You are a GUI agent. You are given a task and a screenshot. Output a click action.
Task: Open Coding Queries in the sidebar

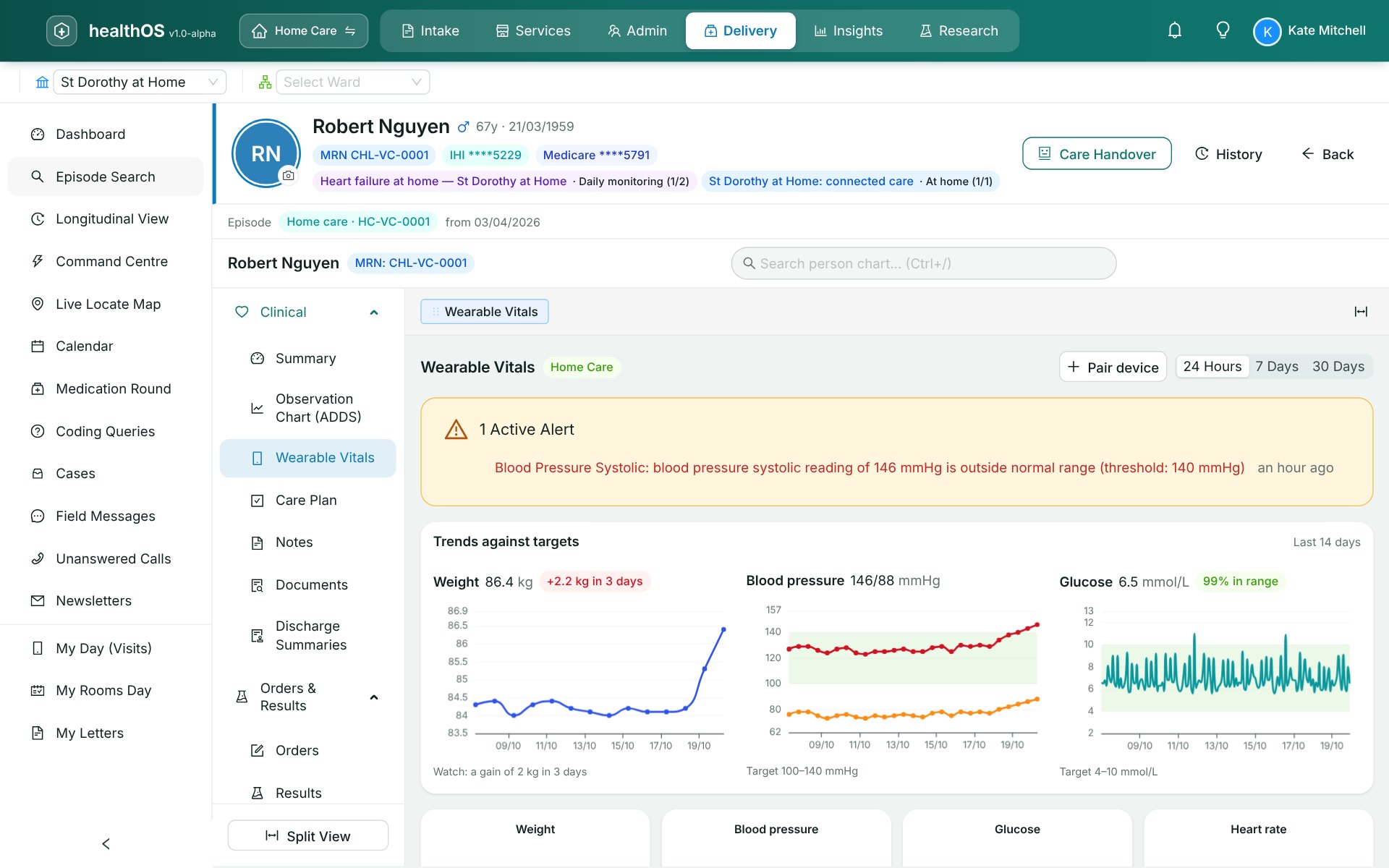tap(106, 431)
